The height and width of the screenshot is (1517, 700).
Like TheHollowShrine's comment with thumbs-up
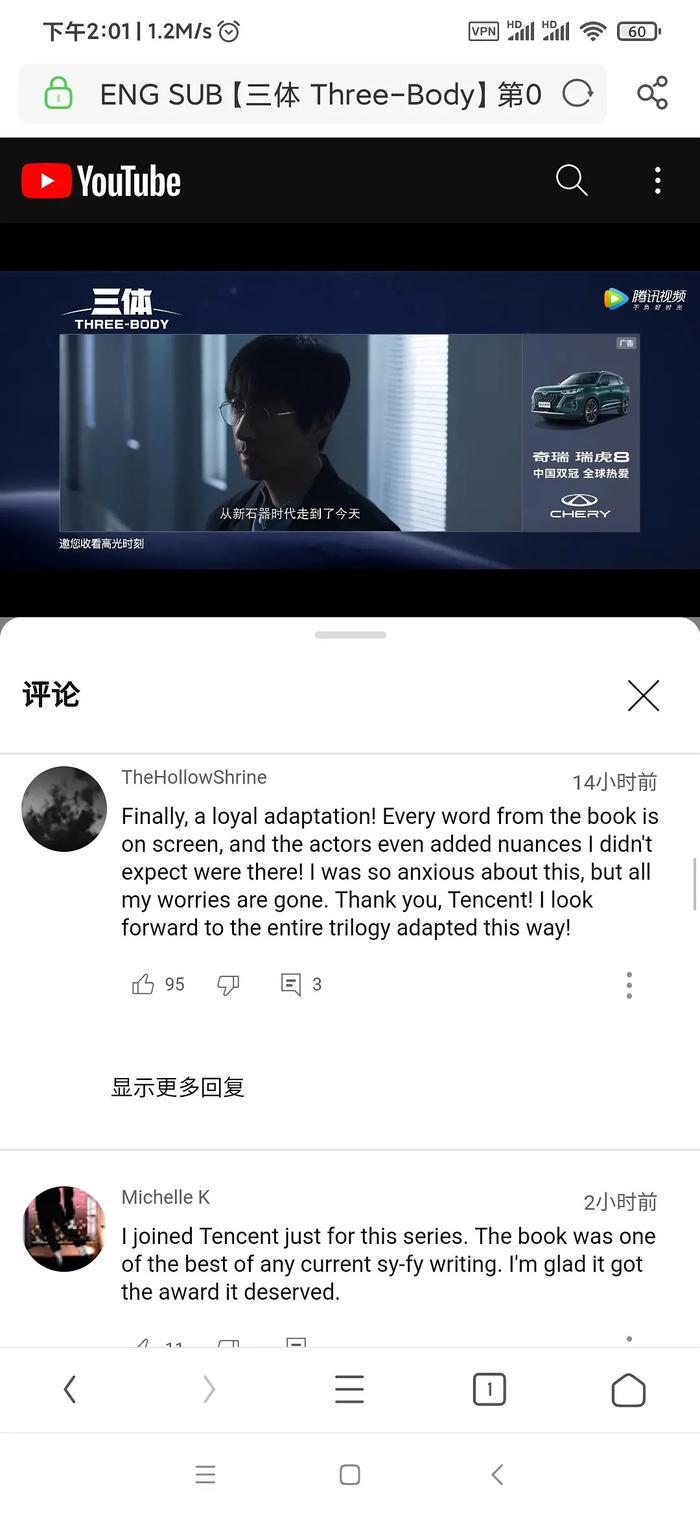click(143, 985)
